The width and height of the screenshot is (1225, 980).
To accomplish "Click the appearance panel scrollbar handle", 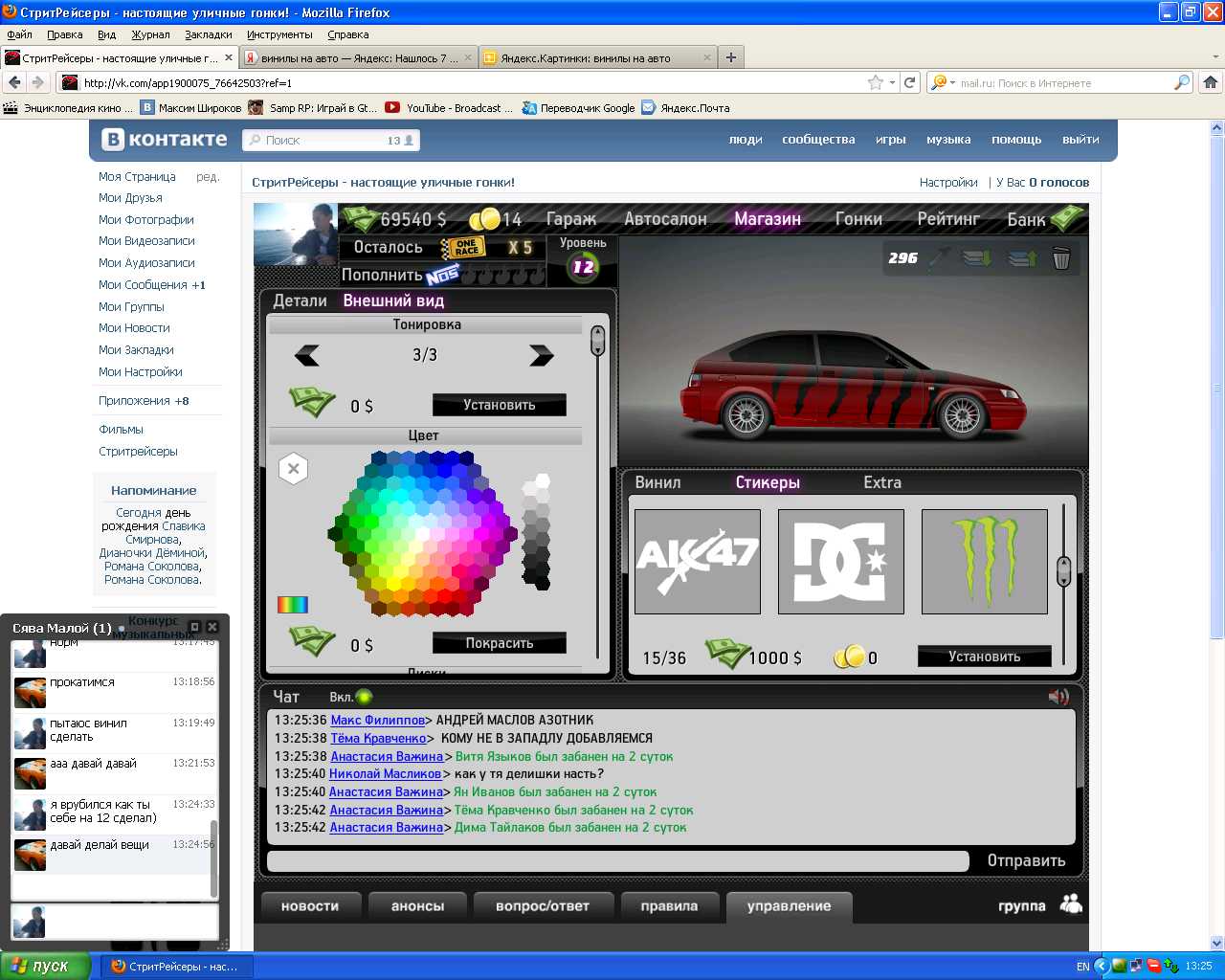I will tap(598, 340).
